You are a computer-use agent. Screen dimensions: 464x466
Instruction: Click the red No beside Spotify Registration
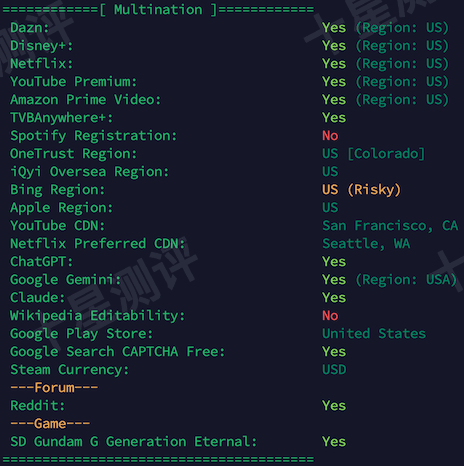pos(330,136)
